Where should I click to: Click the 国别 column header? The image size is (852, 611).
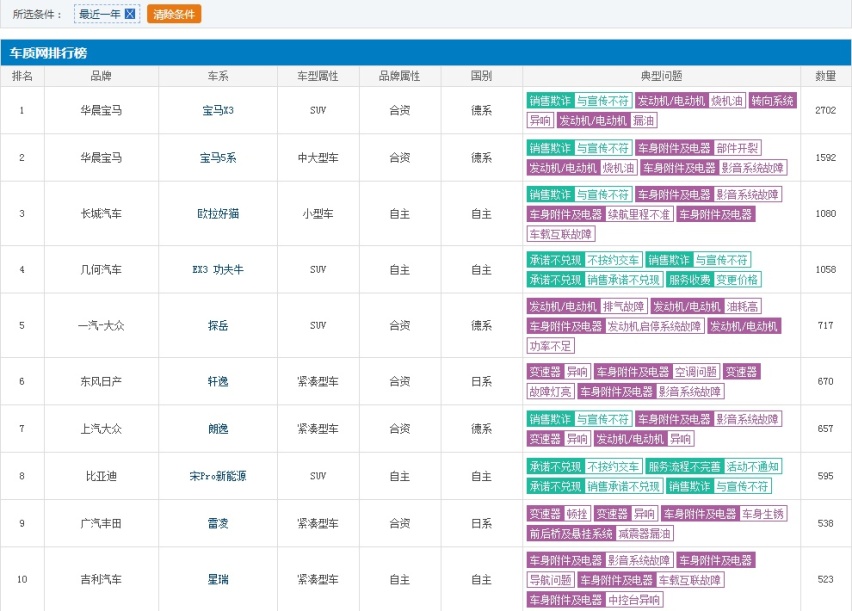pyautogui.click(x=481, y=76)
